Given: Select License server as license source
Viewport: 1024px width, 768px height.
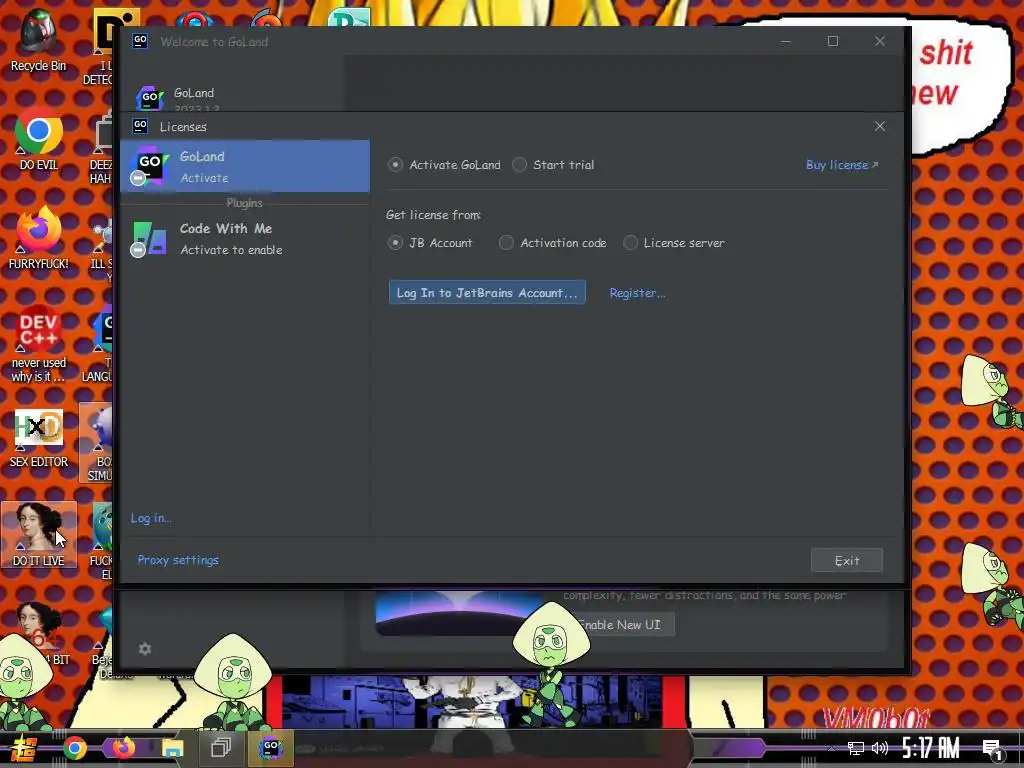Looking at the screenshot, I should 675,243.
